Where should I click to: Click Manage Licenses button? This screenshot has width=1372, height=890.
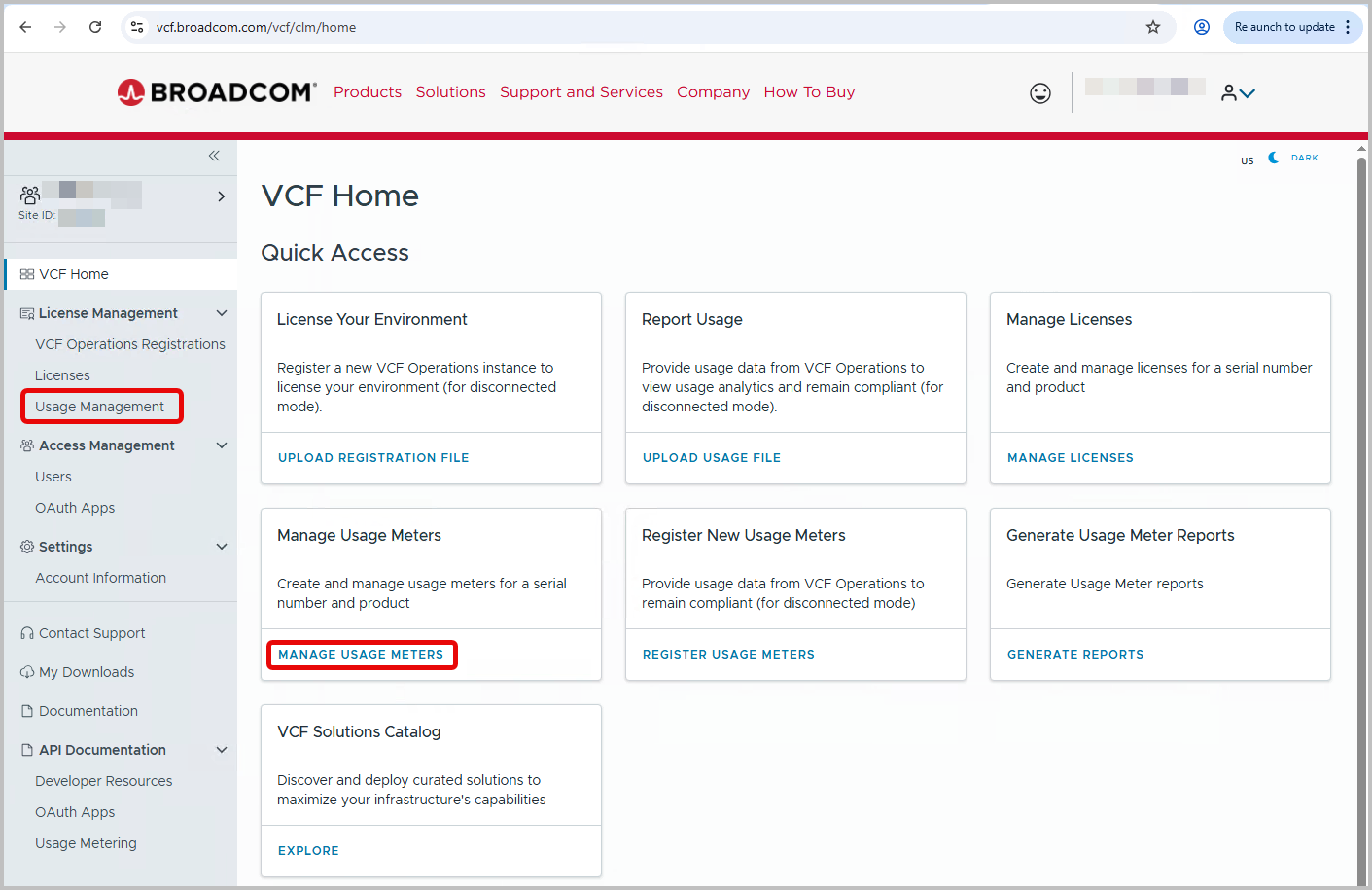tap(1071, 458)
